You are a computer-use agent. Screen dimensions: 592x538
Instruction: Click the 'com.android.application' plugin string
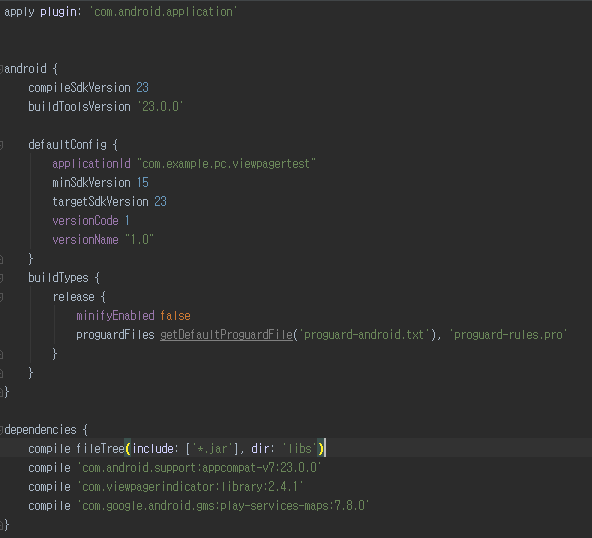pyautogui.click(x=163, y=12)
